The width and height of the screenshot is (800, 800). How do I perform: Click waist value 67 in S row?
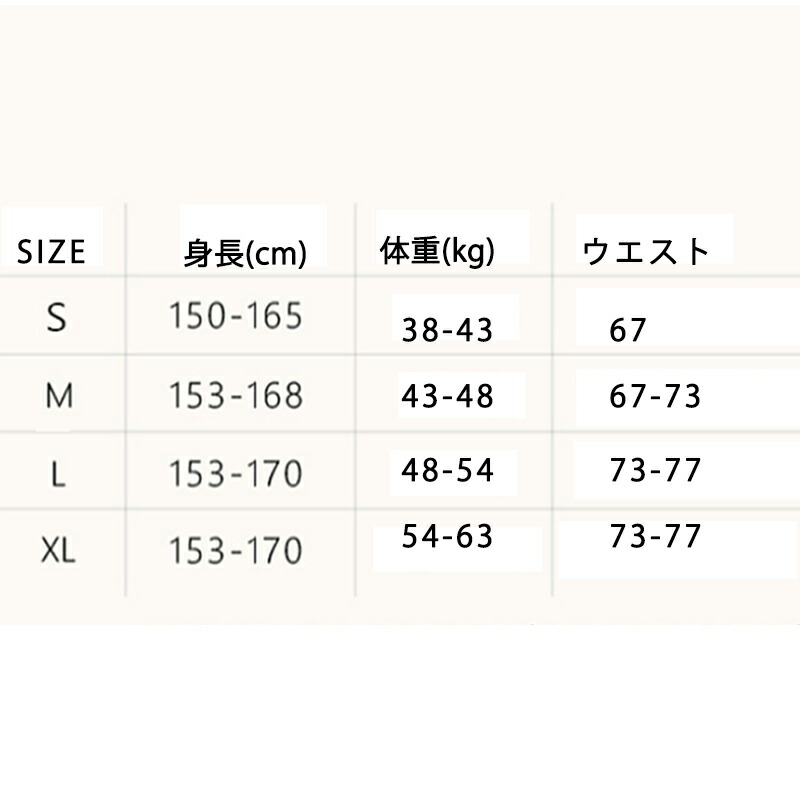click(x=628, y=330)
